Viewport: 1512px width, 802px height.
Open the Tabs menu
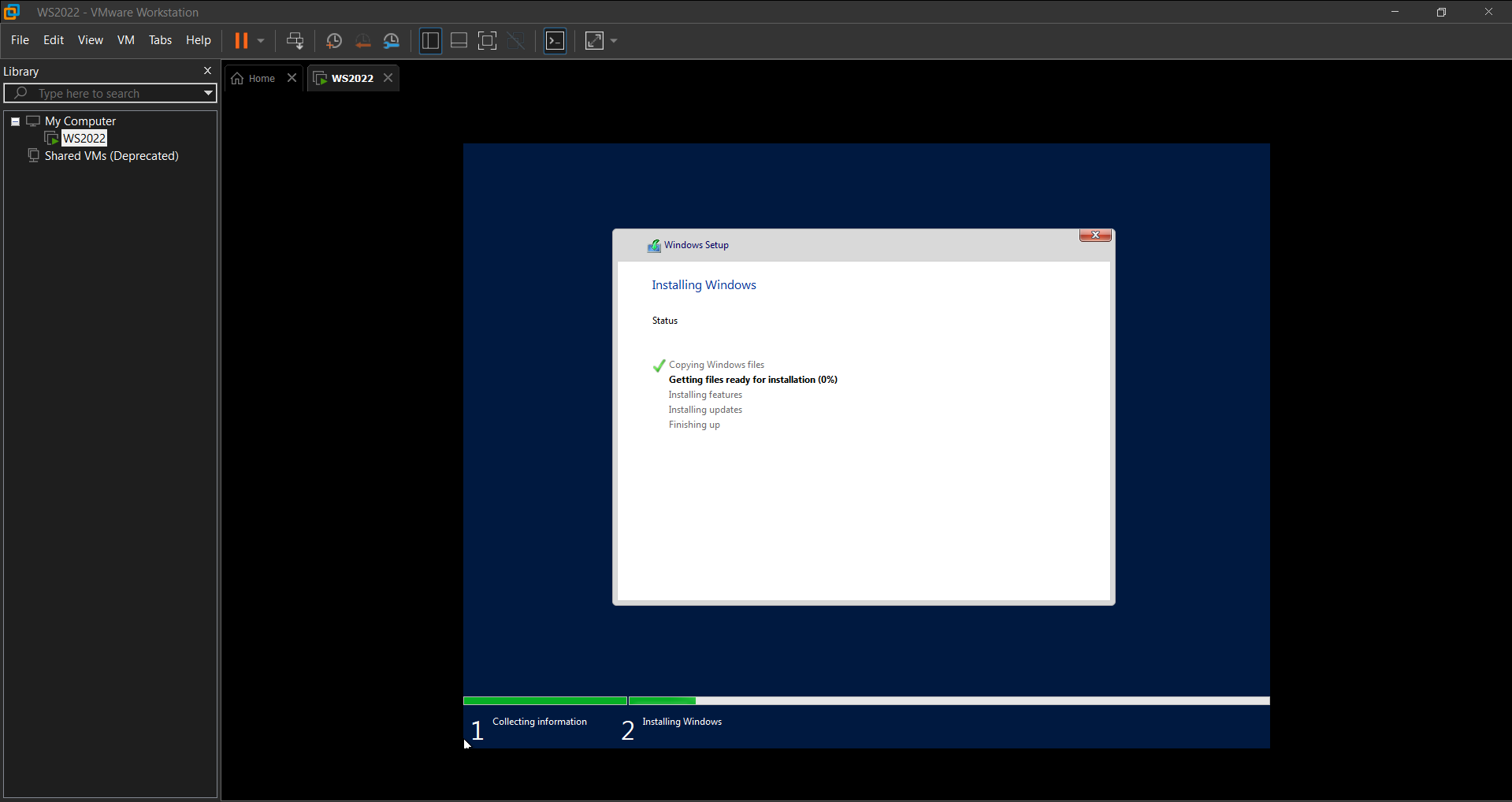click(160, 40)
